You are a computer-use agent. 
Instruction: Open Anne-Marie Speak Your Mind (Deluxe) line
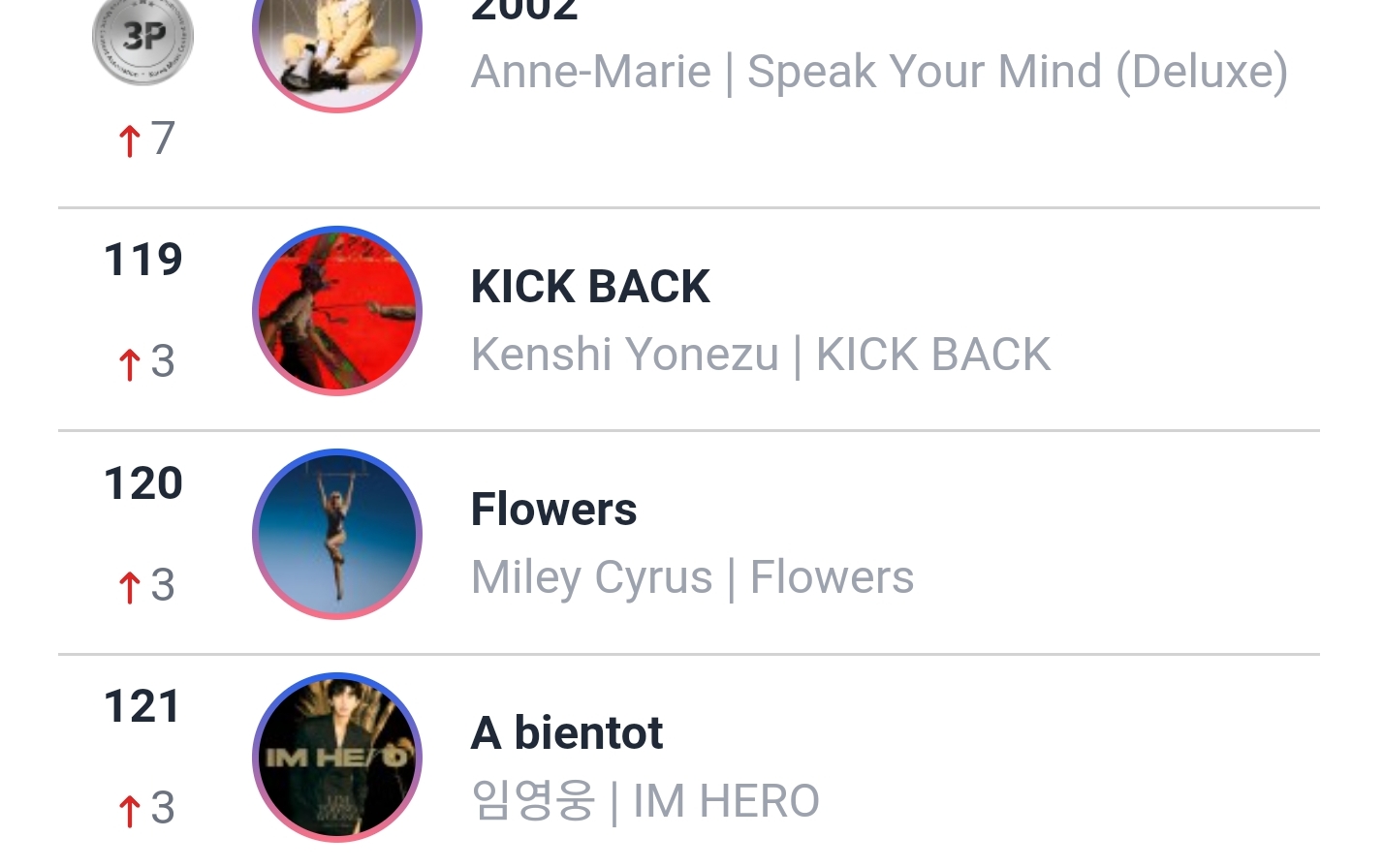pos(879,72)
